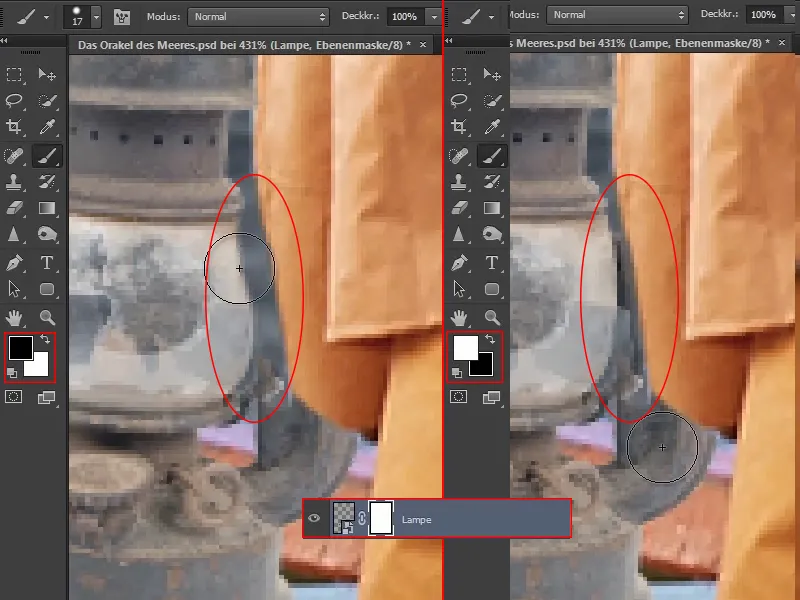The height and width of the screenshot is (600, 800).
Task: Toggle Quick Mask mode in right window
Action: pyautogui.click(x=459, y=396)
